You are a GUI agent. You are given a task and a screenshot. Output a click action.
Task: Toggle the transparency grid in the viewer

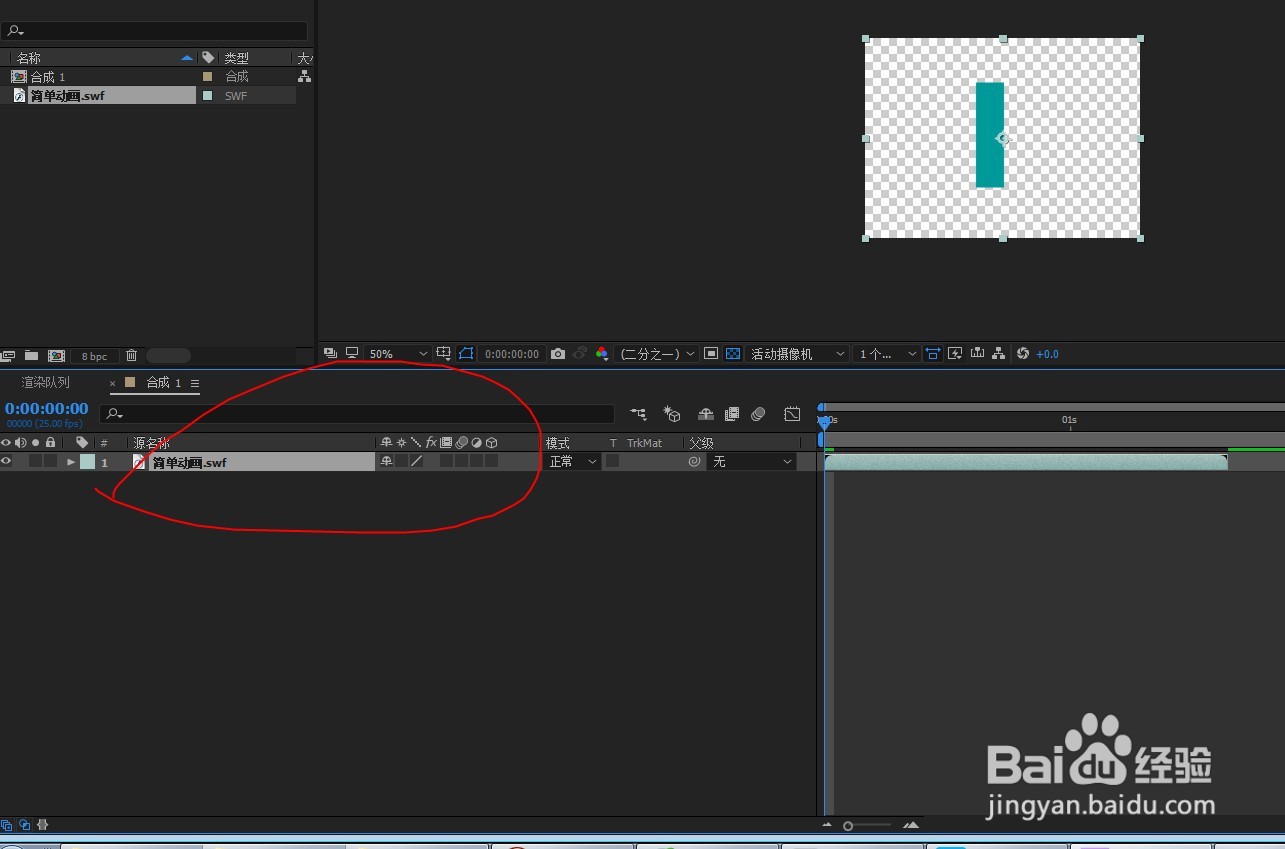733,353
